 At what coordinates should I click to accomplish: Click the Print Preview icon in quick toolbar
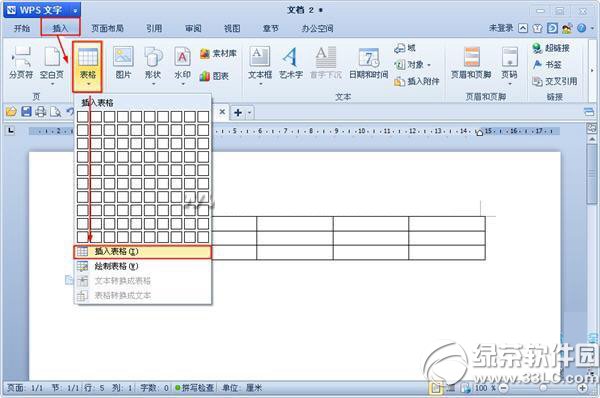[55, 112]
